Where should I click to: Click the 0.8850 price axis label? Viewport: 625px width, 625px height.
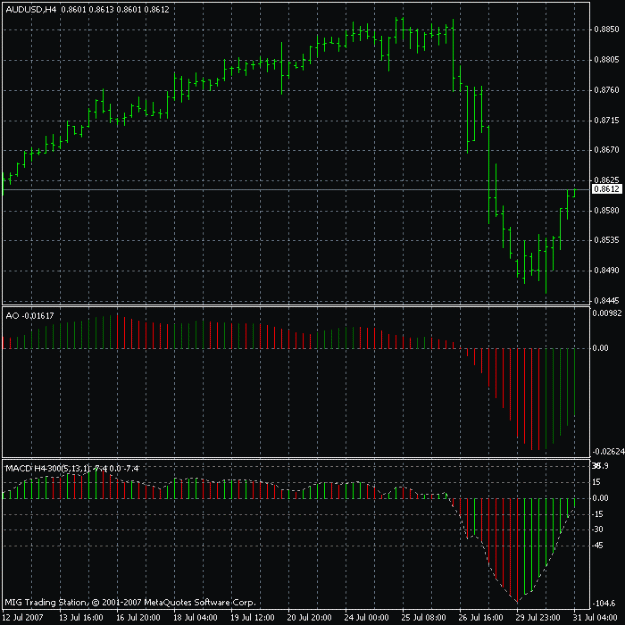click(x=606, y=29)
